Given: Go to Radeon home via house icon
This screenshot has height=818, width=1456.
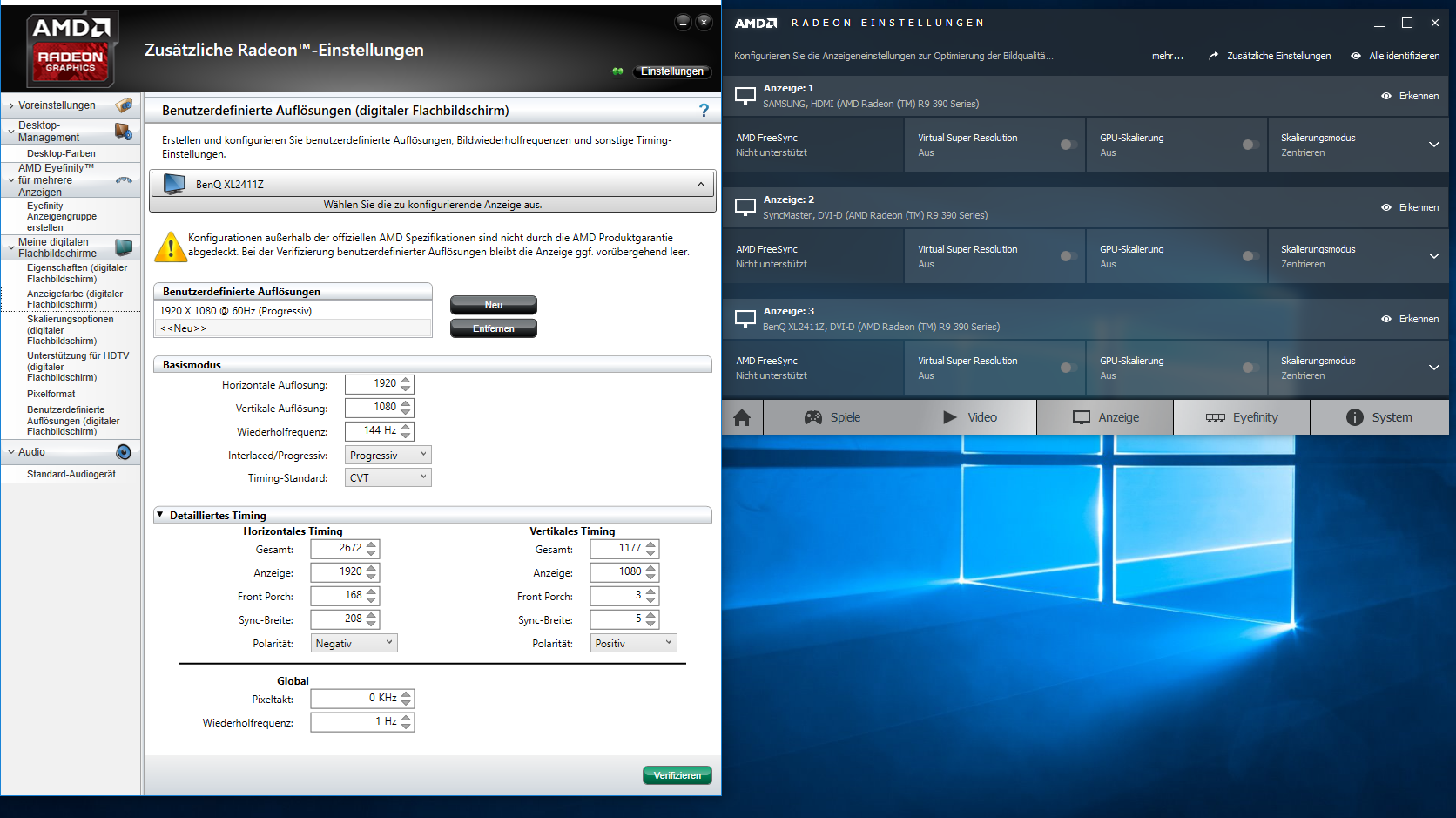Looking at the screenshot, I should tap(742, 417).
